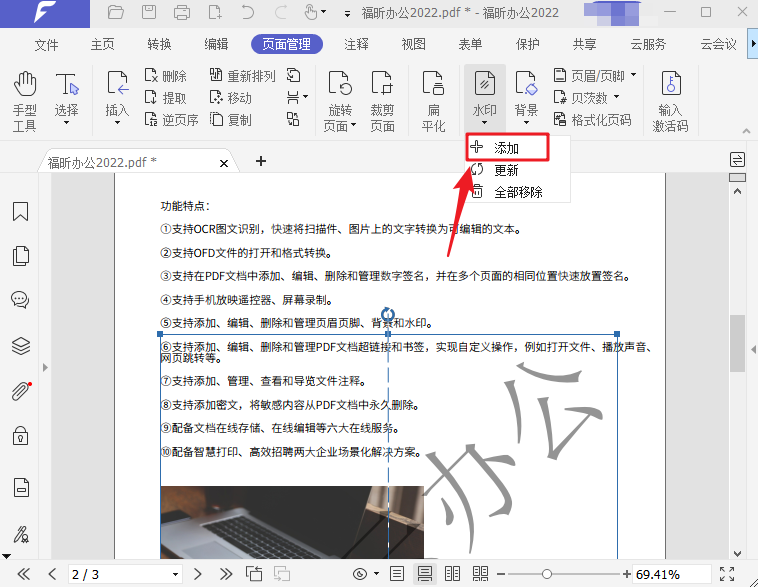The height and width of the screenshot is (587, 758).
Task: Switch to the 编辑 ribbon tab
Action: point(216,44)
